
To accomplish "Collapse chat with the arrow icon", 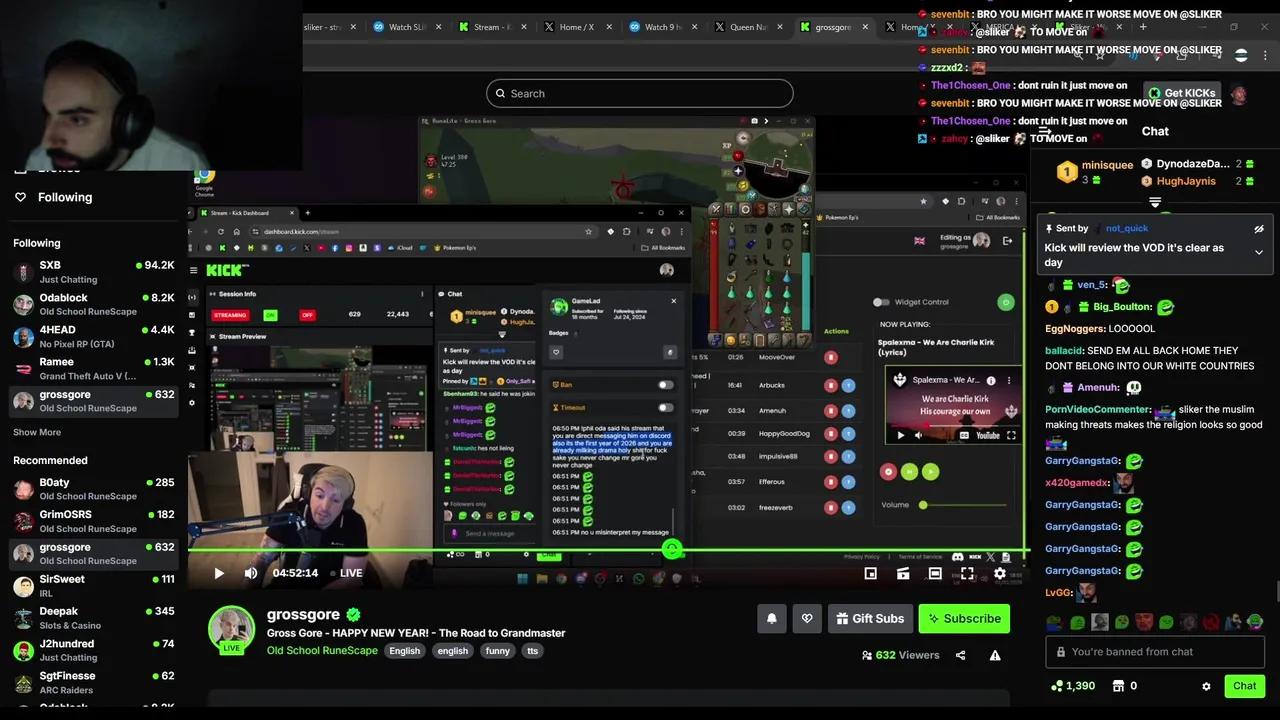I will 1043,131.
